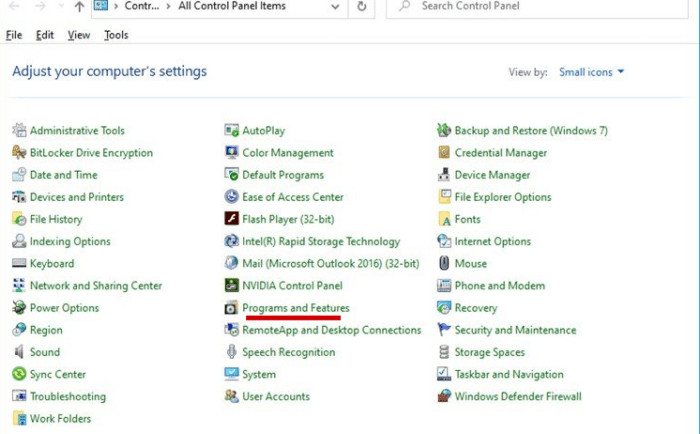Click the Power Options icon
This screenshot has height=434, width=700.
(x=19, y=308)
